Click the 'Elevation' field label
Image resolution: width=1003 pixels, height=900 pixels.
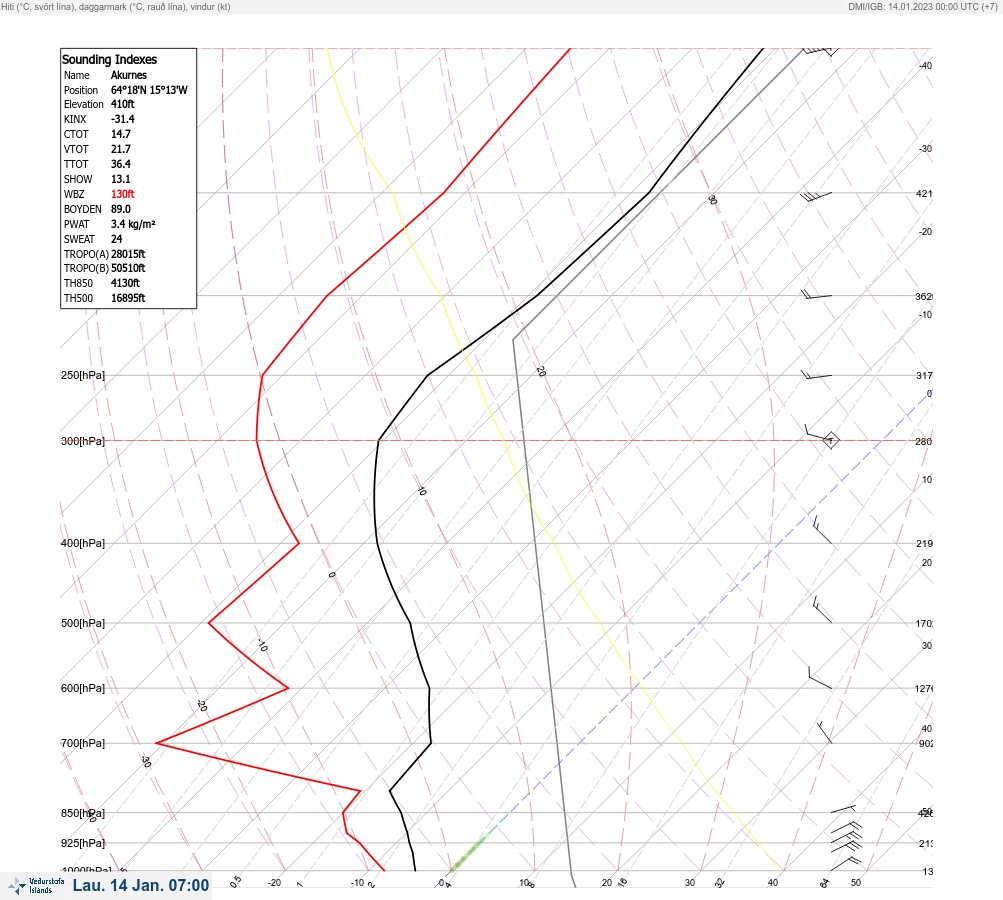(83, 104)
